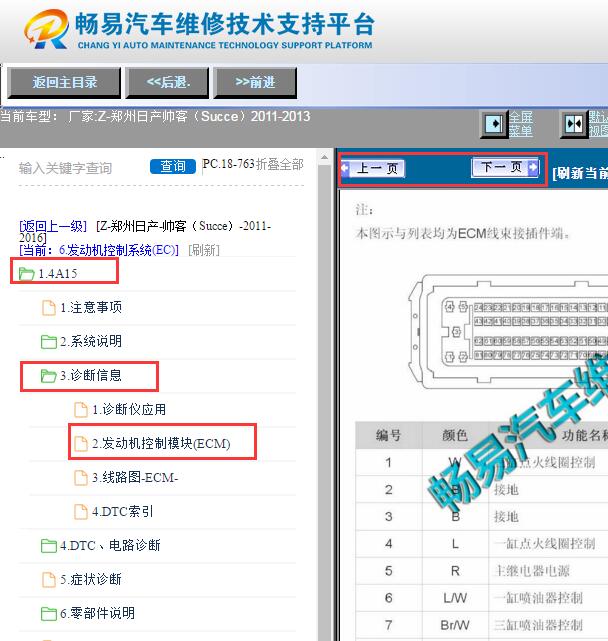608x641 pixels.
Task: Collapse the 1.4A15 folder
Action: click(x=57, y=273)
